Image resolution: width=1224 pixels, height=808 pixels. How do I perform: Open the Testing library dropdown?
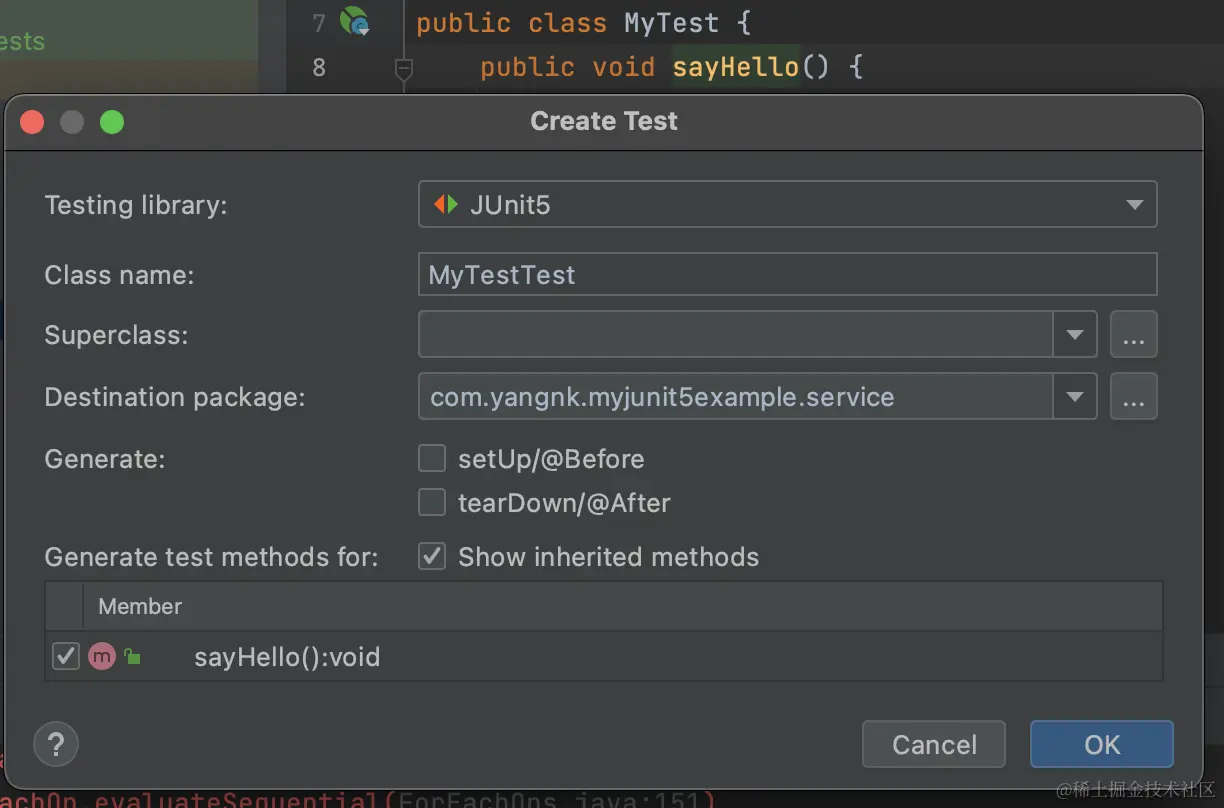787,205
